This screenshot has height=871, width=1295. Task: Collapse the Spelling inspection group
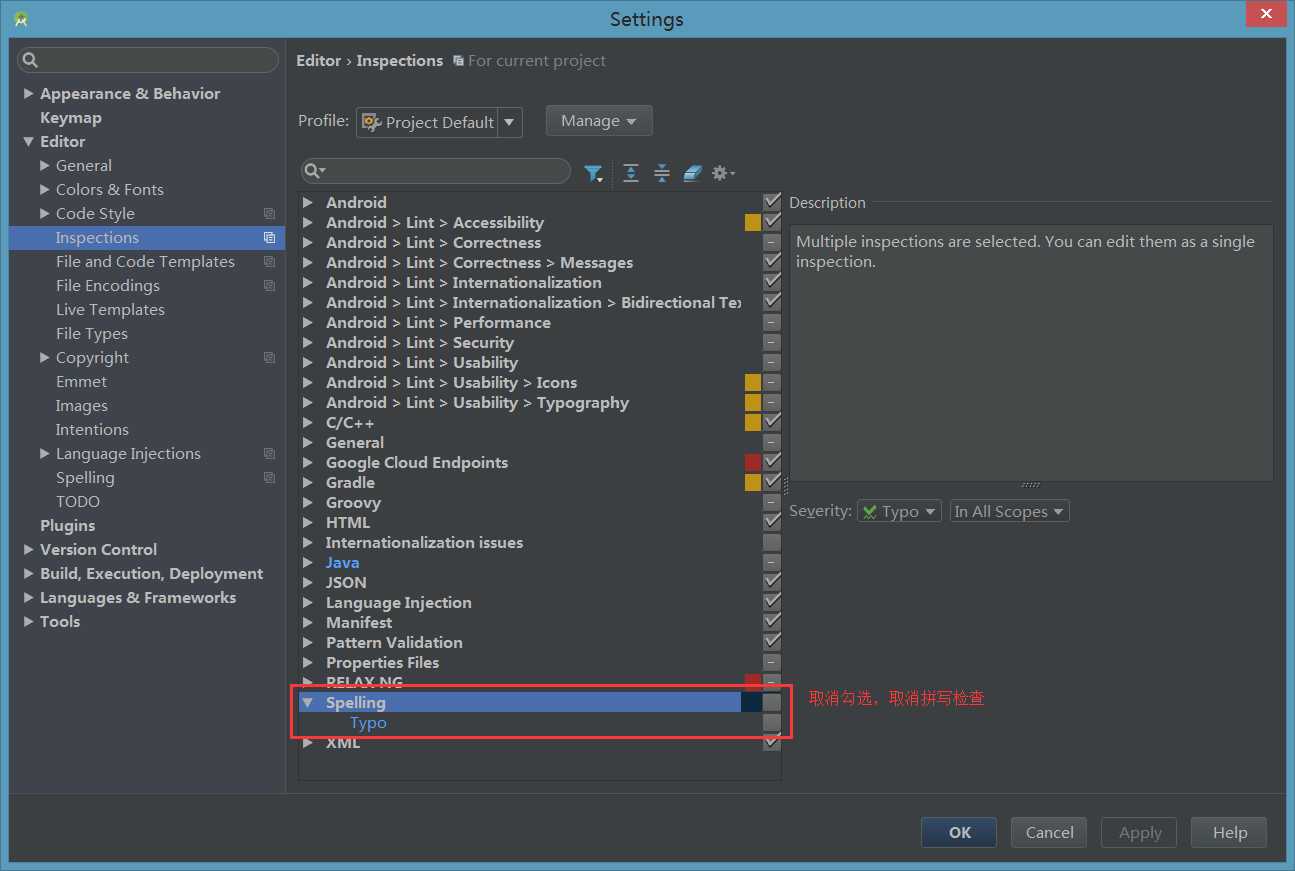point(308,703)
